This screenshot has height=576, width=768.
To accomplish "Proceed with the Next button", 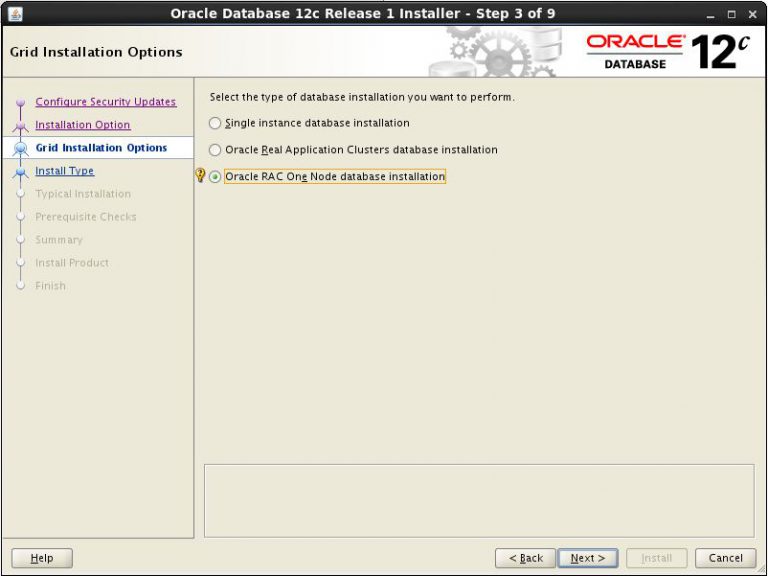I will [x=588, y=558].
